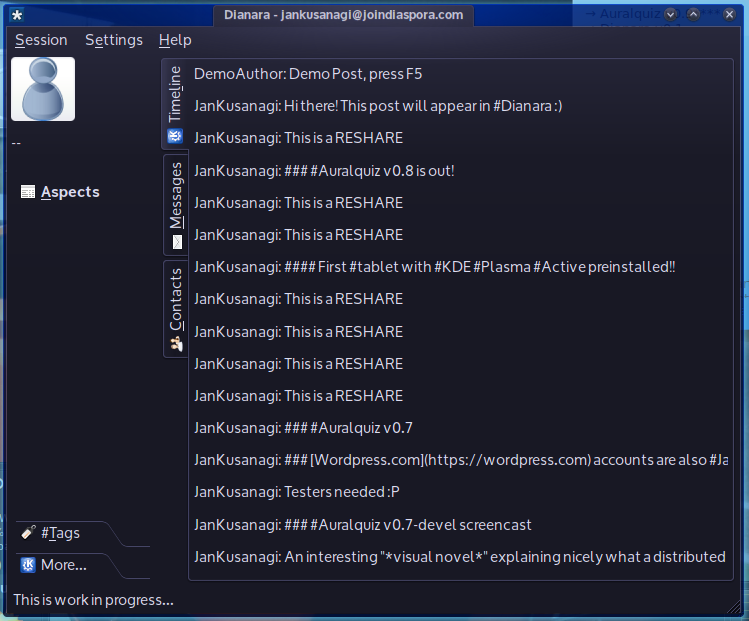
Task: Click the #Tags label icon
Action: pyautogui.click(x=28, y=532)
